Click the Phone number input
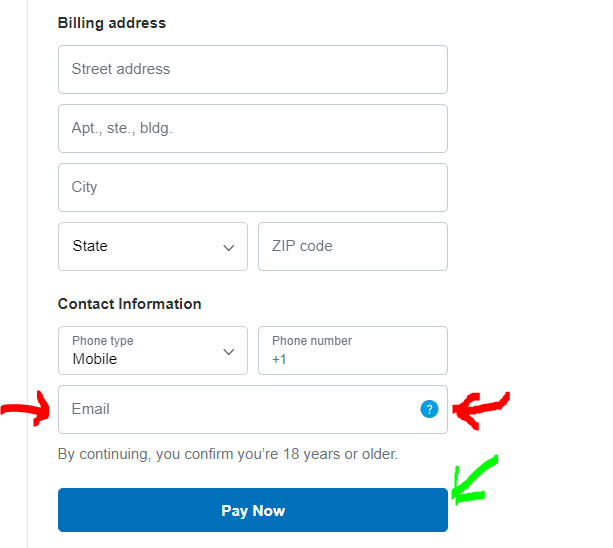613x548 pixels. coord(353,351)
